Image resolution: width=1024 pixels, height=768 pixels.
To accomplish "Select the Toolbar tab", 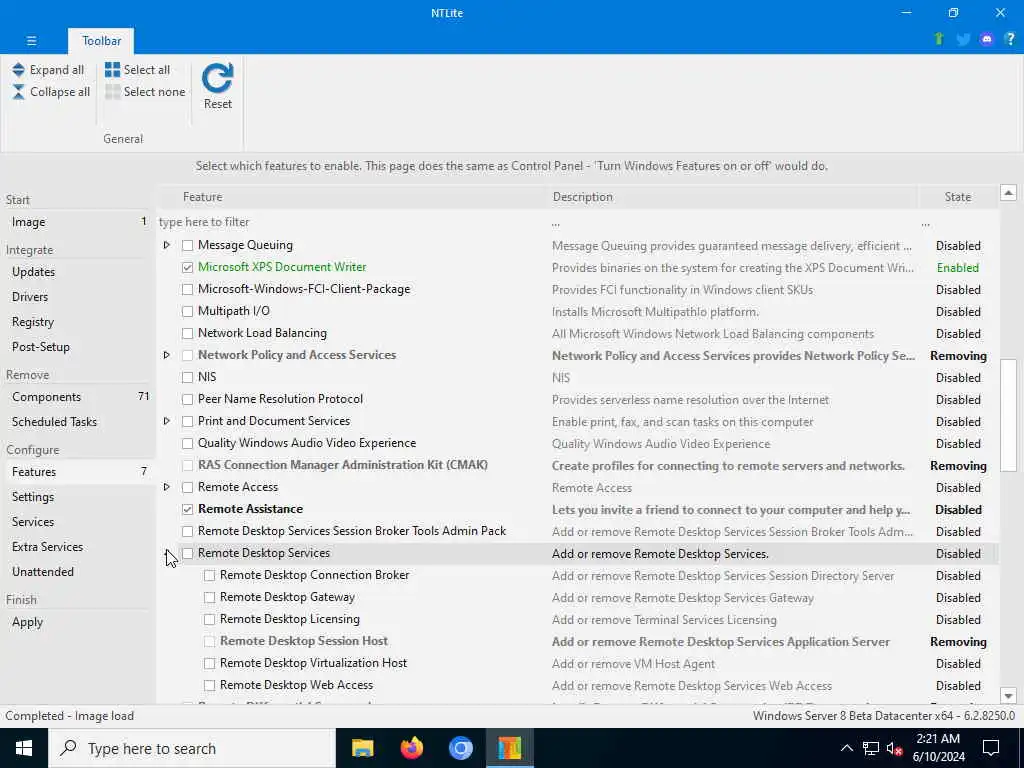I will [101, 41].
